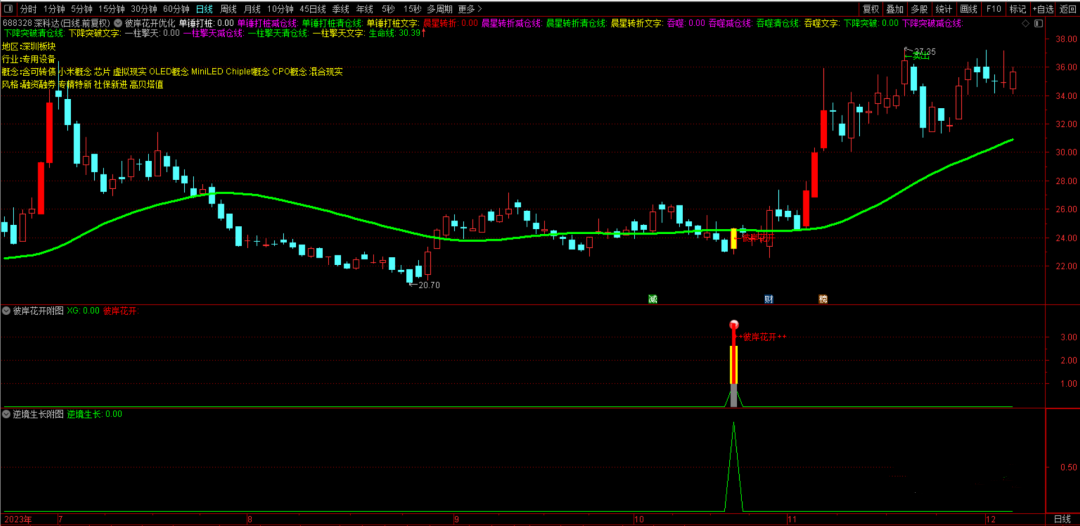This screenshot has width=1080, height=526.
Task: Click the 减 event marker on chart
Action: coord(652,298)
